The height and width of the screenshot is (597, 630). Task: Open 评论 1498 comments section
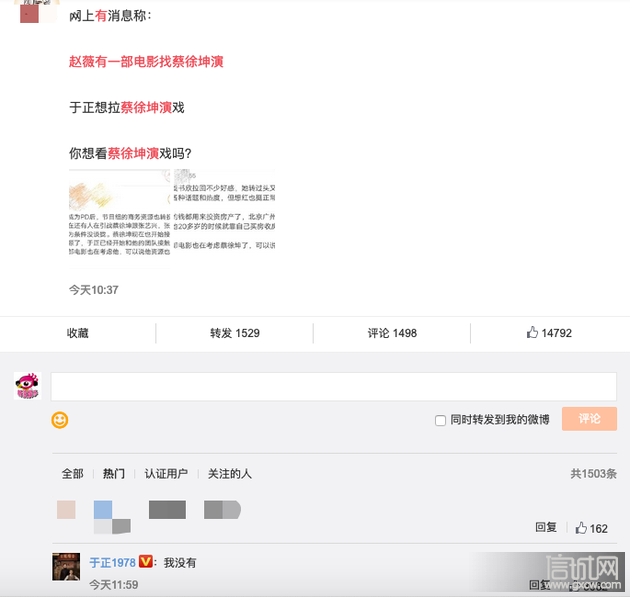point(392,333)
